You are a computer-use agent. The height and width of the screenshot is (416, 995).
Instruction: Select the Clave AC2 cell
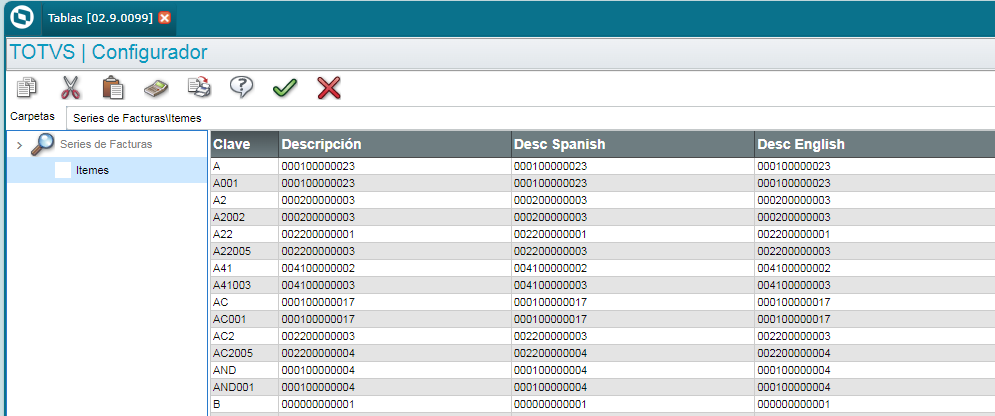244,335
